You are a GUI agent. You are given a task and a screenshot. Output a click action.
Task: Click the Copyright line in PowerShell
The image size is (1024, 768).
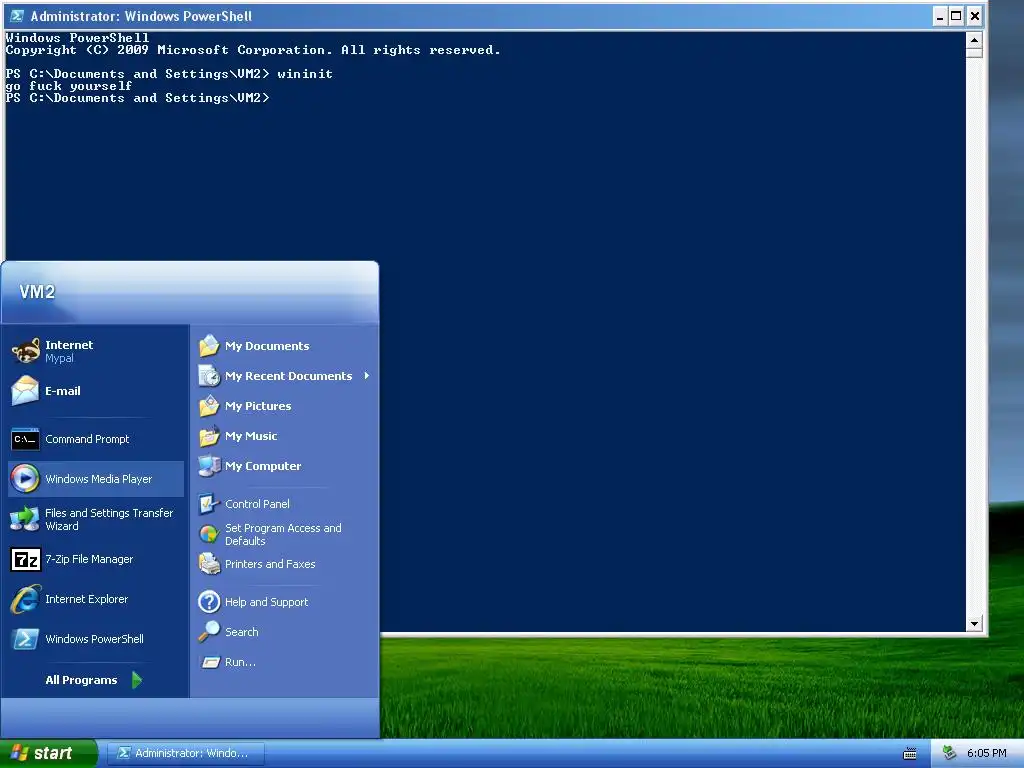click(x=253, y=50)
